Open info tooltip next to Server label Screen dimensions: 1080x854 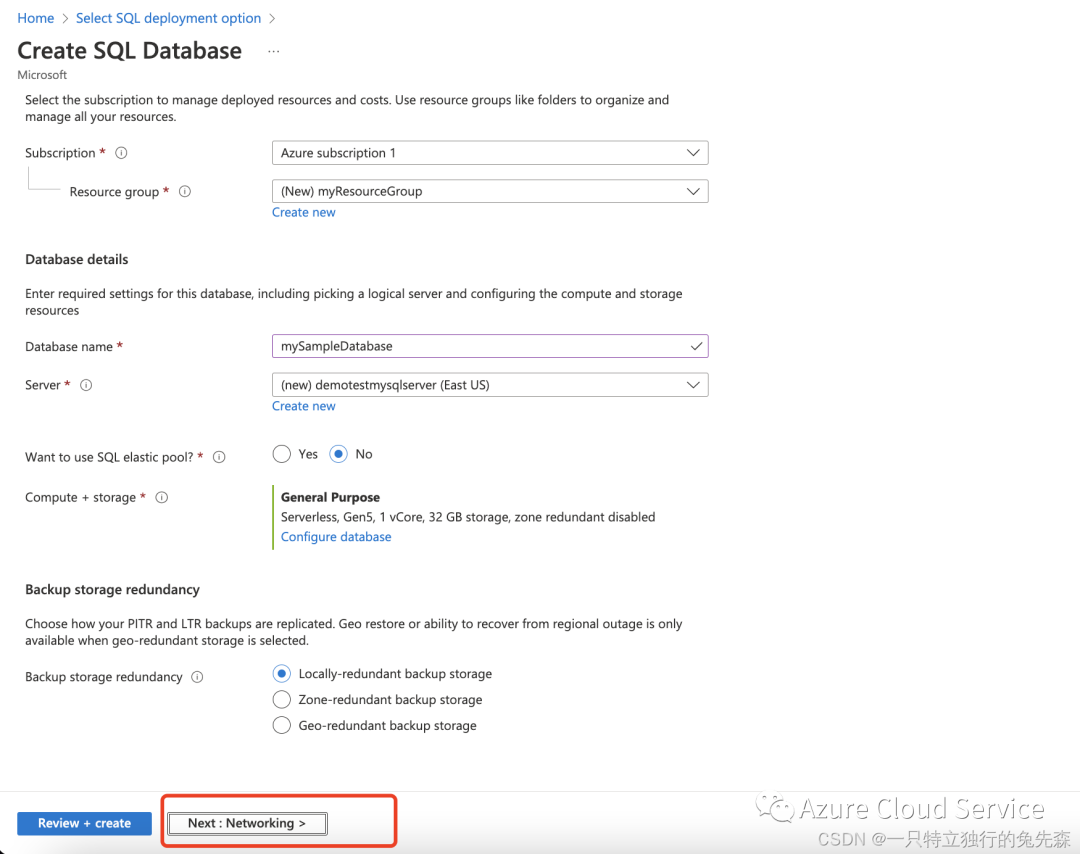(86, 385)
